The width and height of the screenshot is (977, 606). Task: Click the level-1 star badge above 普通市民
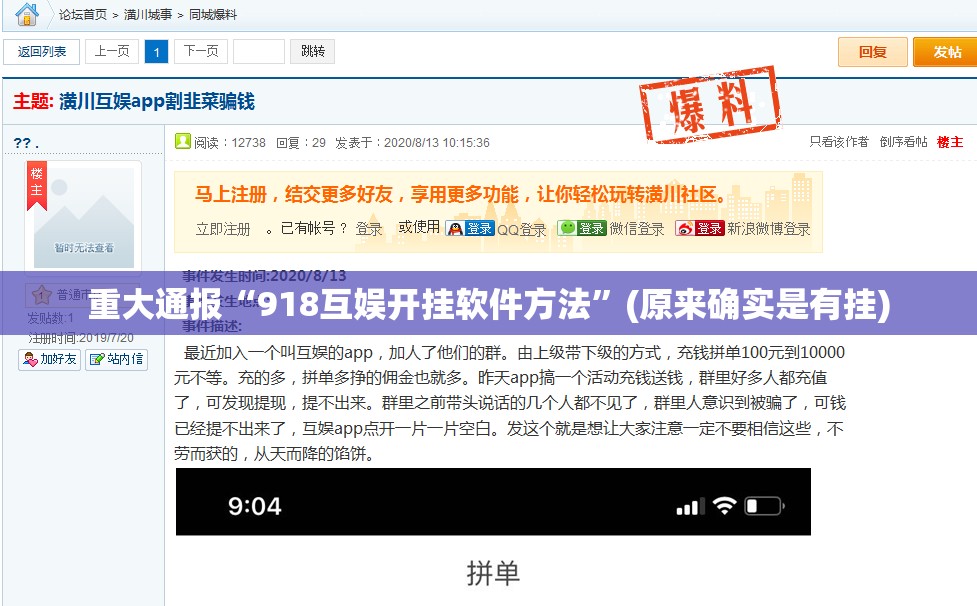pyautogui.click(x=41, y=294)
